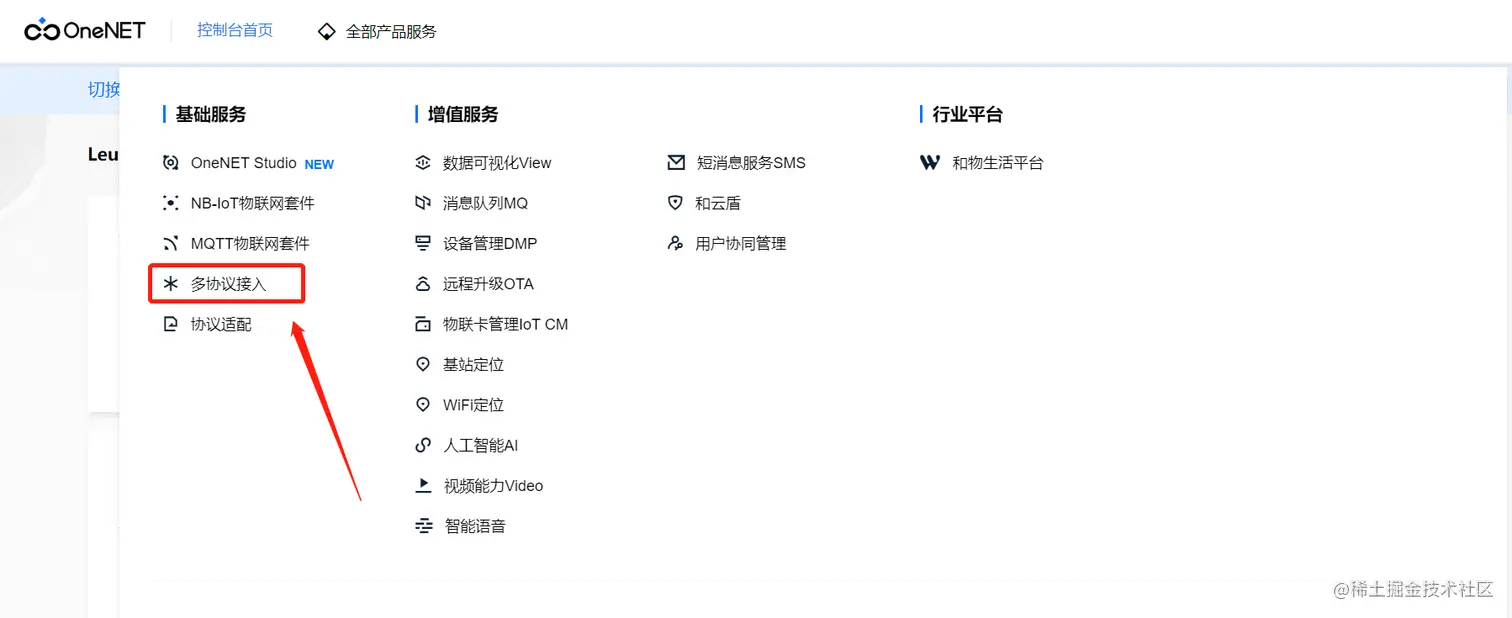Click the asterisk icon for 多协议接入
Viewport: 1512px width, 618px height.
pyautogui.click(x=171, y=284)
